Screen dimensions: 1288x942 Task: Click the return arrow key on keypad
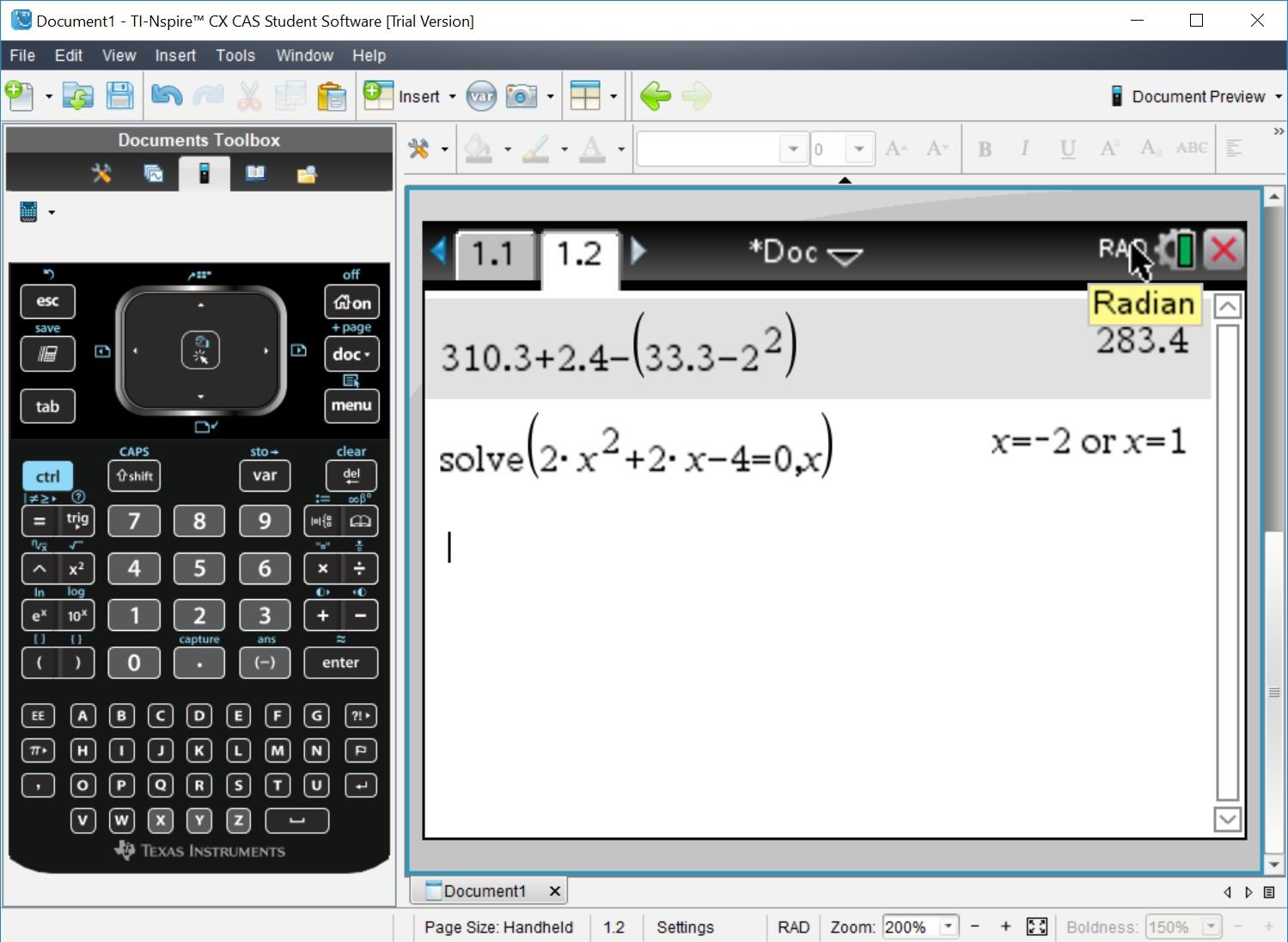click(361, 786)
